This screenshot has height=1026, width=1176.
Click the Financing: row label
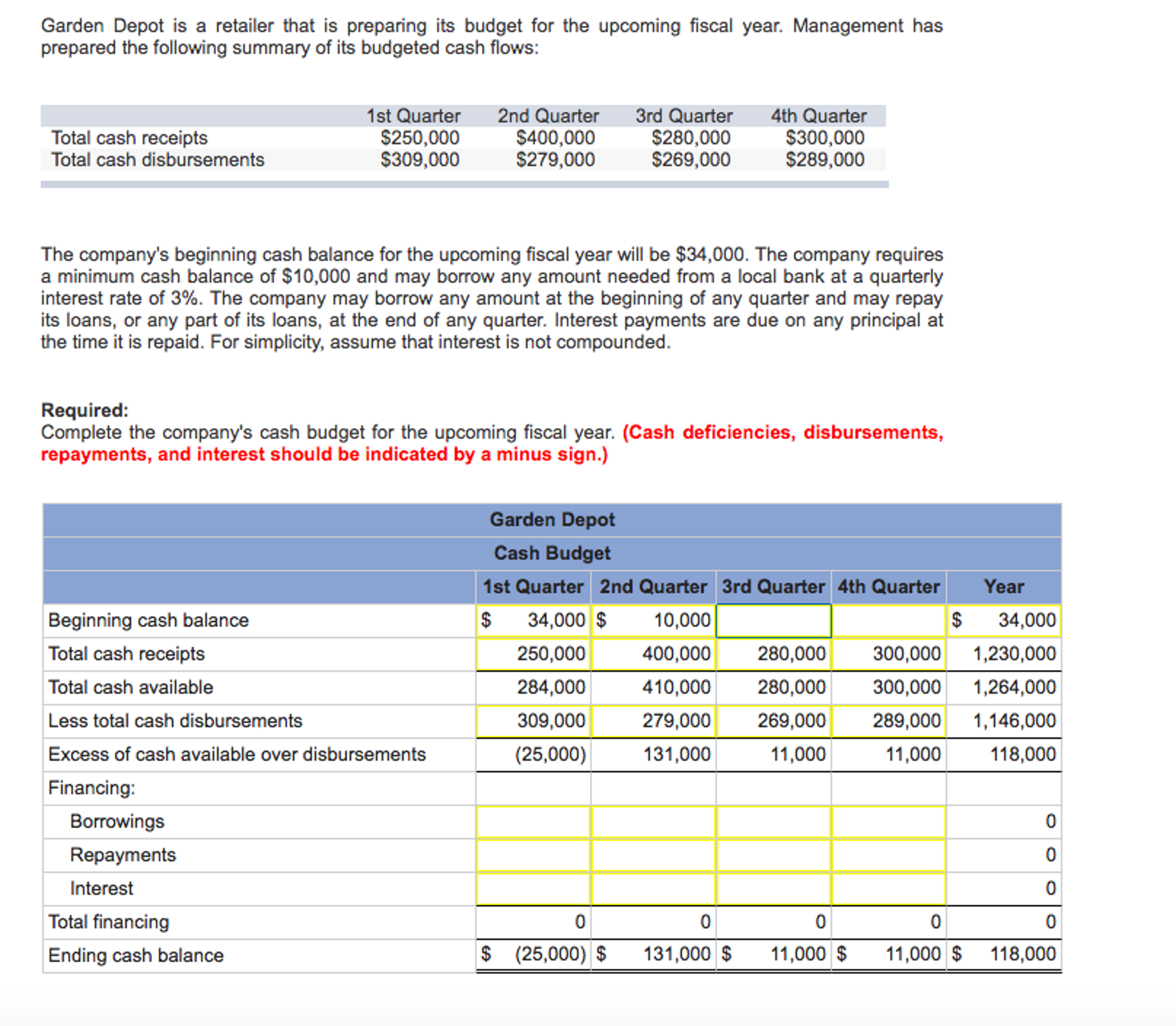pyautogui.click(x=92, y=787)
